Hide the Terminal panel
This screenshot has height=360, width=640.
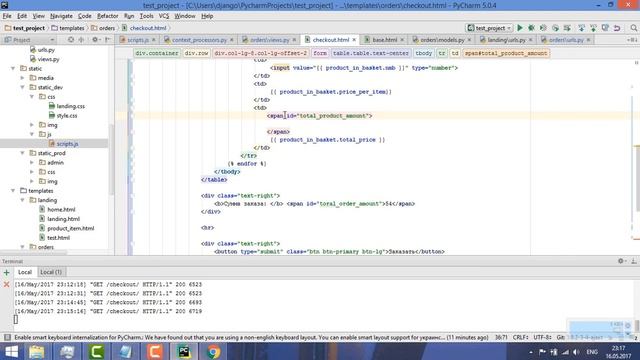pyautogui.click(x=633, y=261)
